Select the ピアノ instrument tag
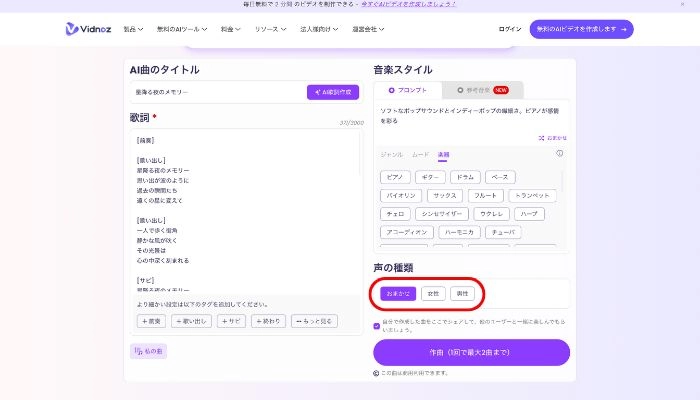 pyautogui.click(x=395, y=177)
